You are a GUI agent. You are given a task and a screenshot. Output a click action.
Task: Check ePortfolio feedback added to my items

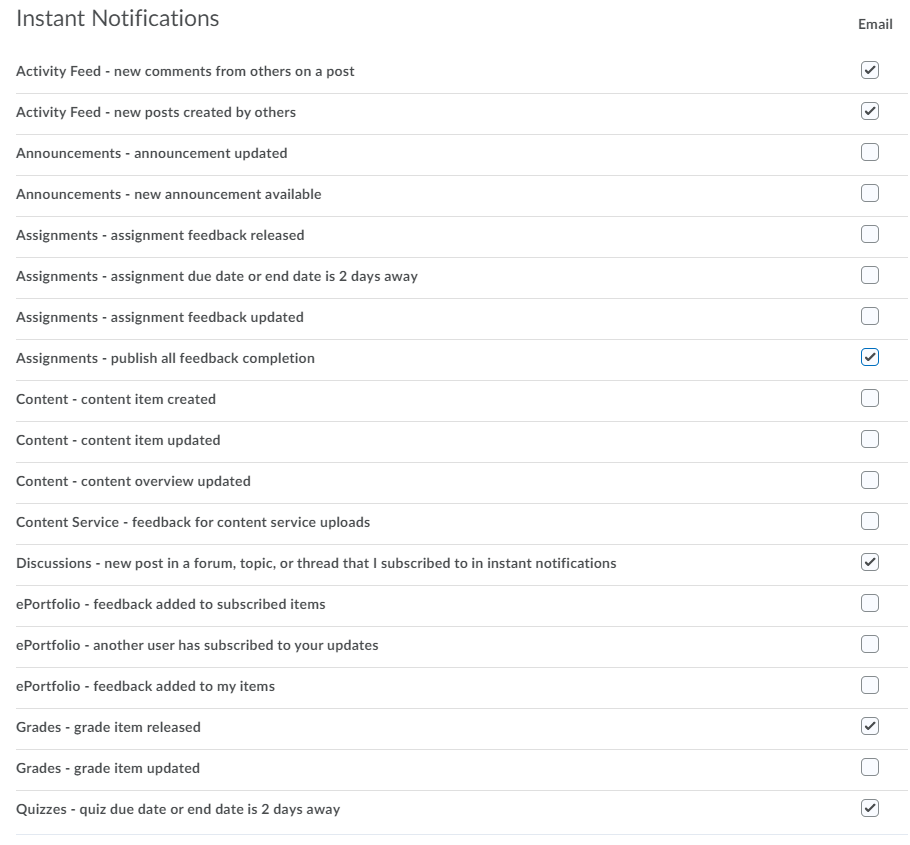coord(870,686)
